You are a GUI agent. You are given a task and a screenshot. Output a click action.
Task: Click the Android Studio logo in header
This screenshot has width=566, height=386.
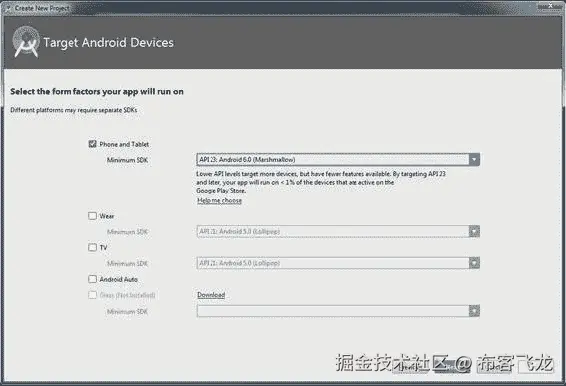26,42
